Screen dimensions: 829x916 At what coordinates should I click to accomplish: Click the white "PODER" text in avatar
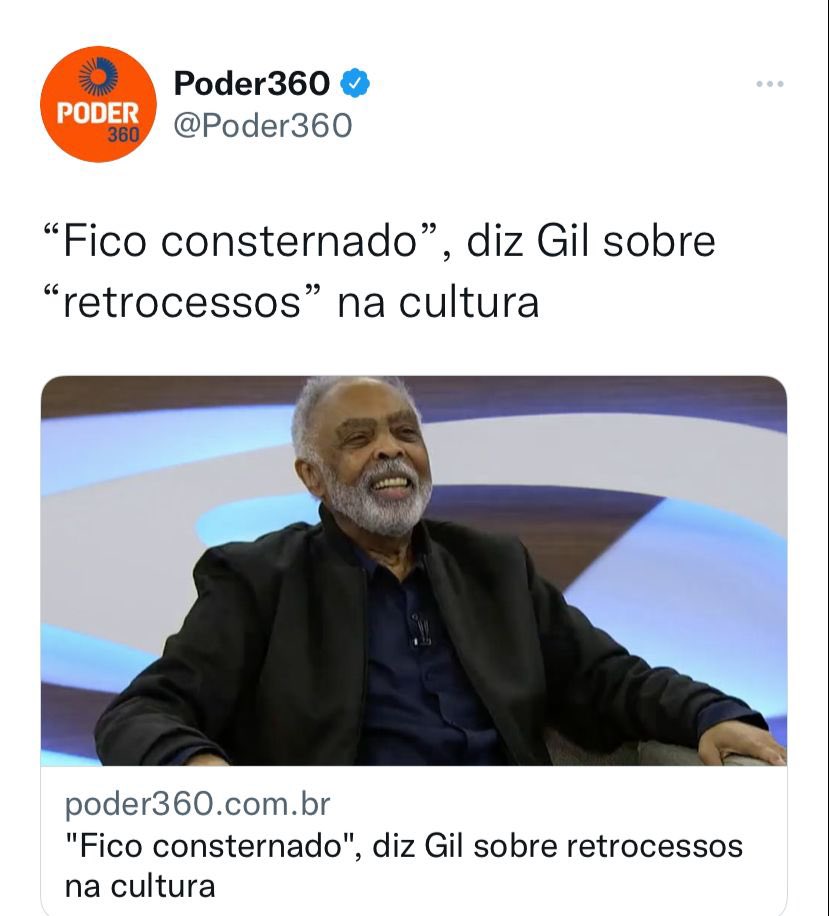[x=98, y=113]
